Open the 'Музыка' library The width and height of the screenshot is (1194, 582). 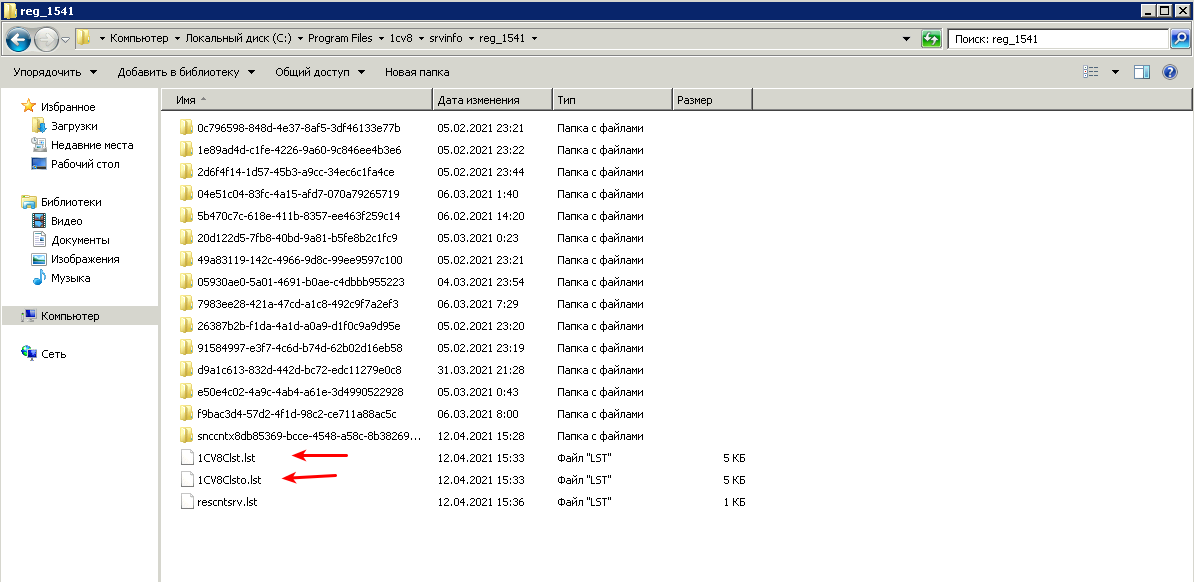click(x=70, y=278)
